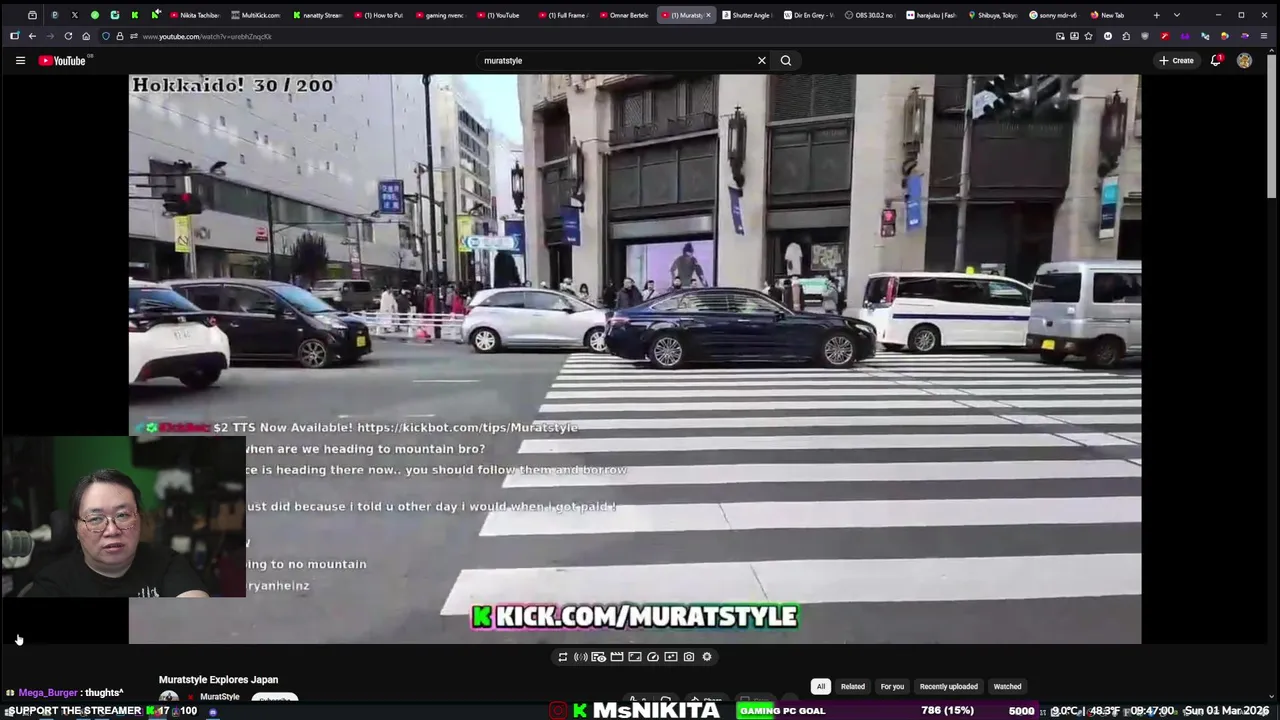Reload the current page

pos(68,36)
